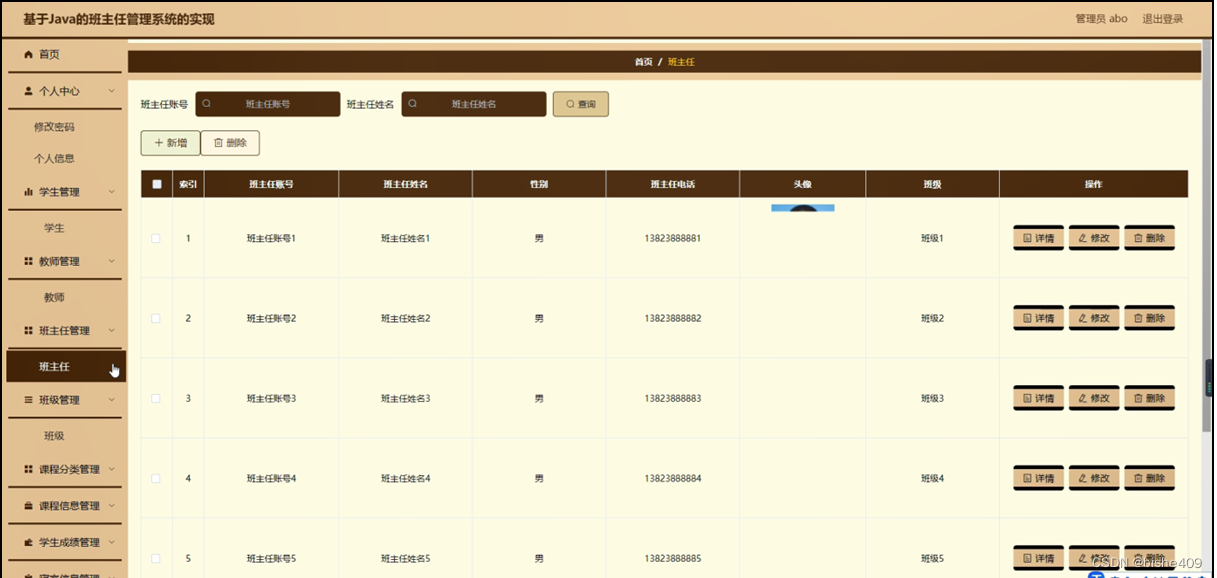
Task: Click the 班主任电话 column header
Action: 672,184
